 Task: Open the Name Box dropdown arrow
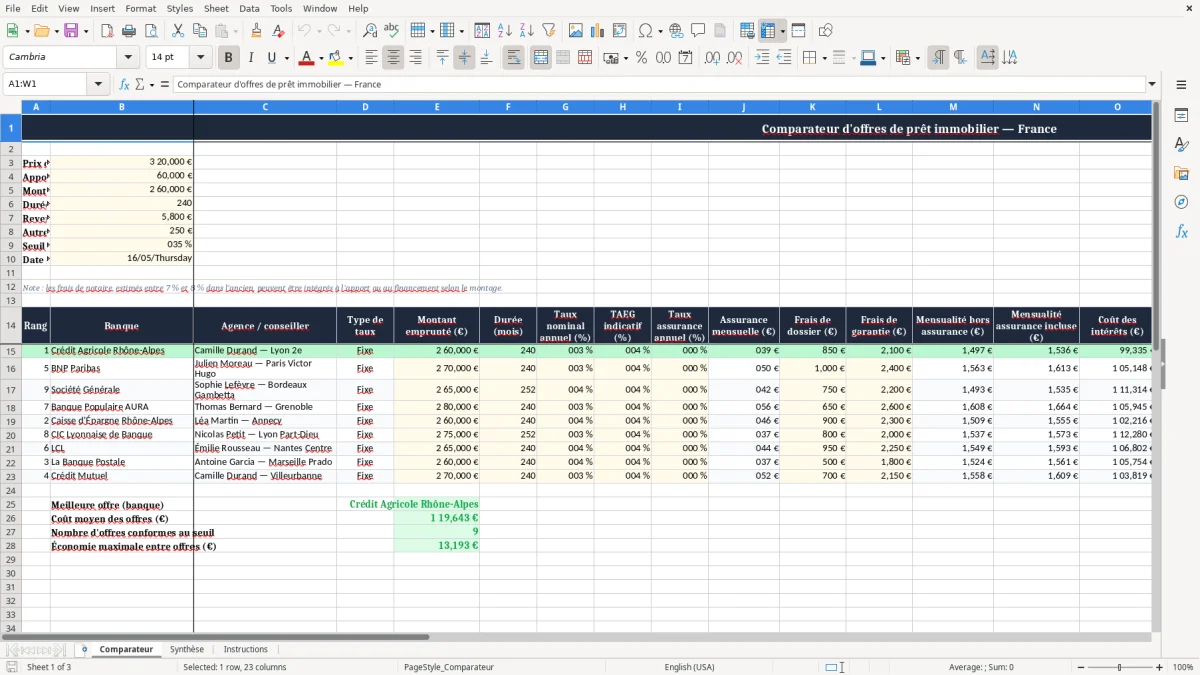pos(98,84)
